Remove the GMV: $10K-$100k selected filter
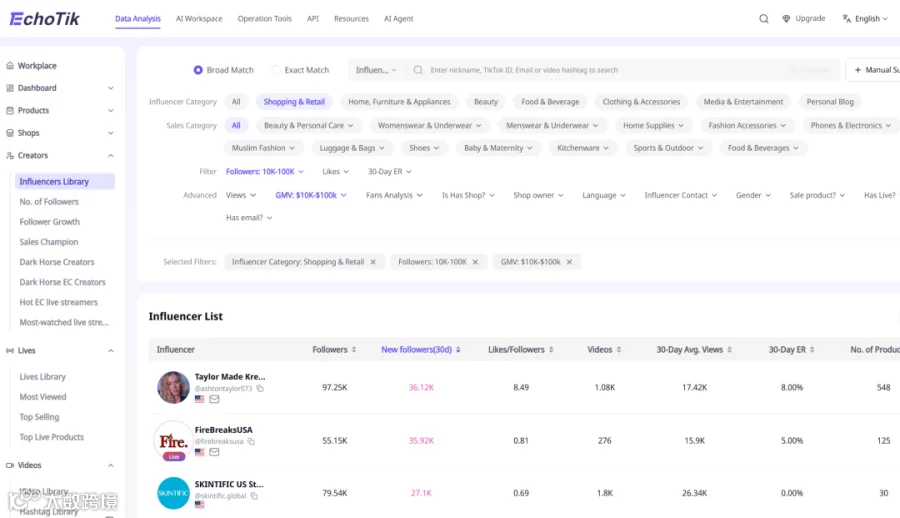The image size is (900, 518). 569,262
